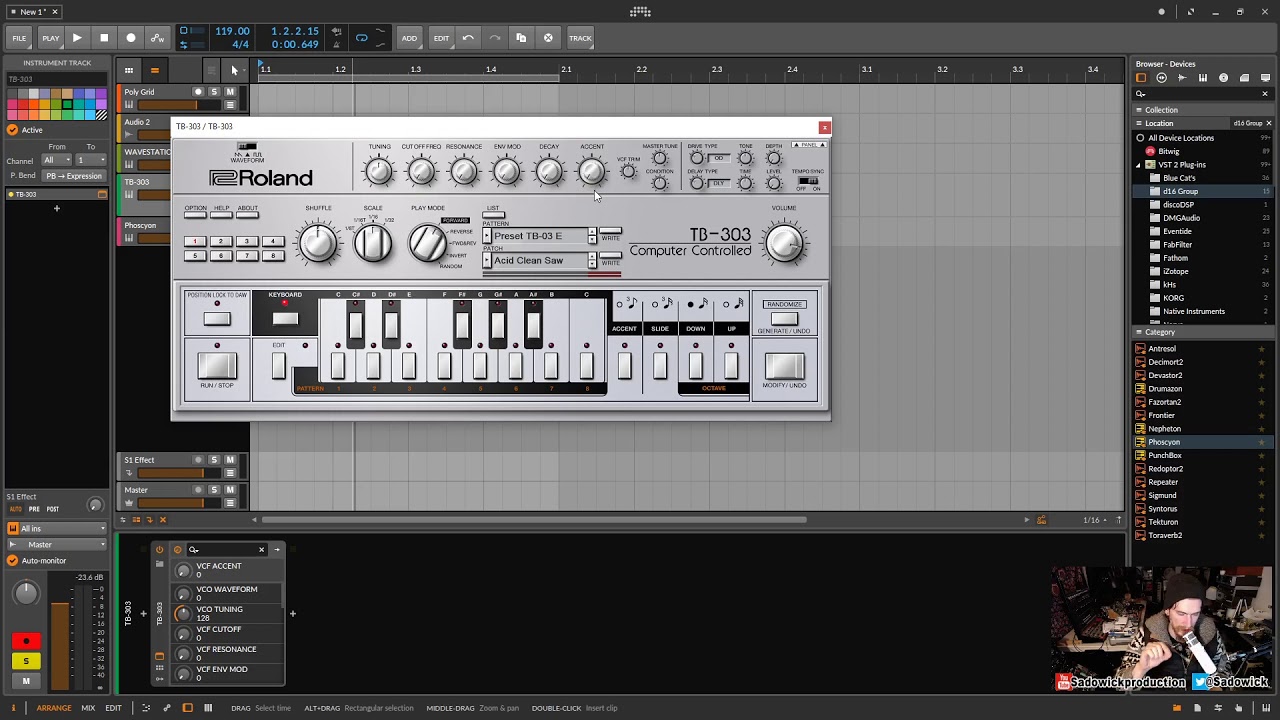Clear the device parameter search X
Screen dimensions: 1280x720
click(x=262, y=549)
